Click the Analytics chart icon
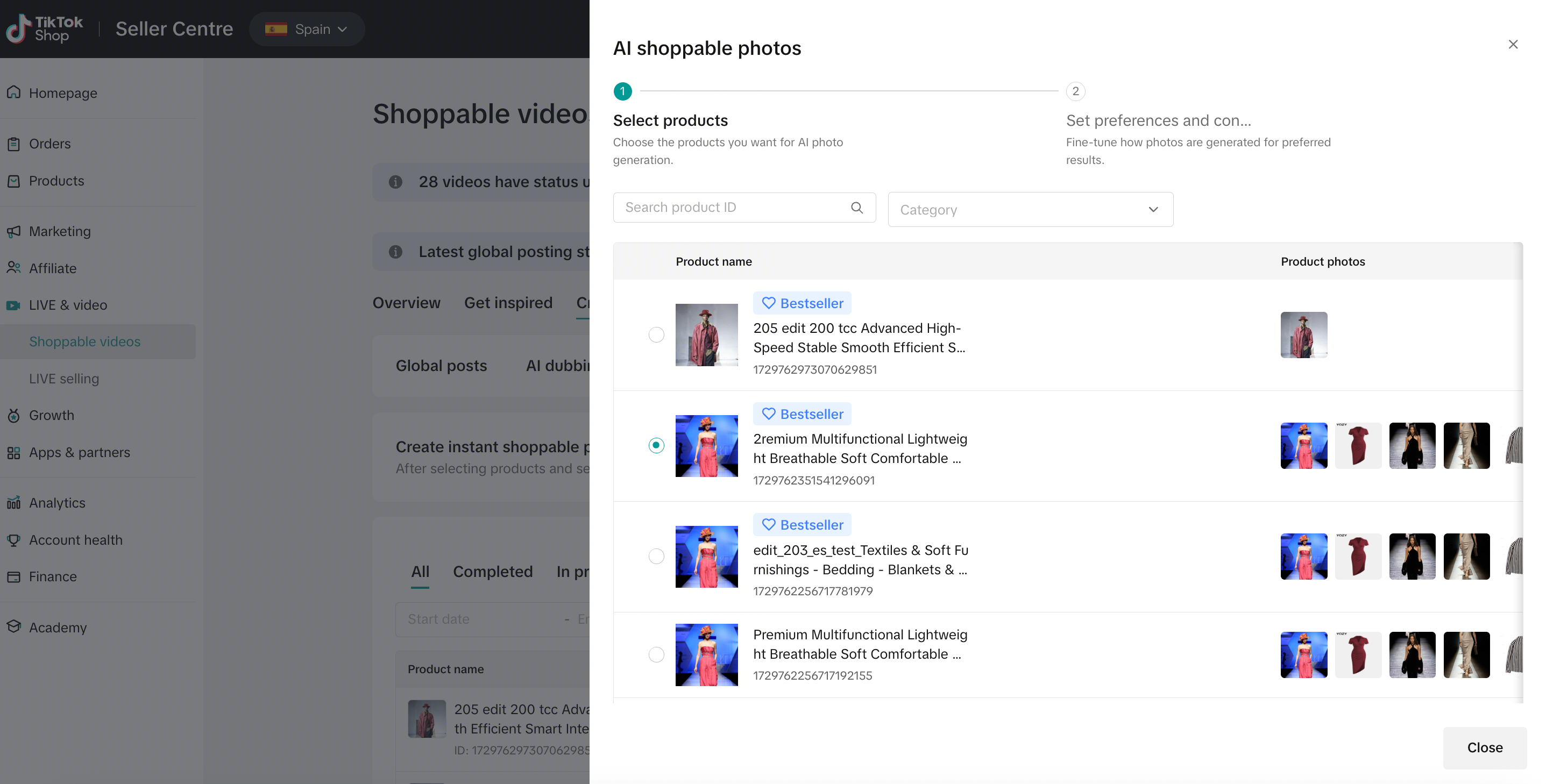Viewport: 1546px width, 784px height. 14,503
